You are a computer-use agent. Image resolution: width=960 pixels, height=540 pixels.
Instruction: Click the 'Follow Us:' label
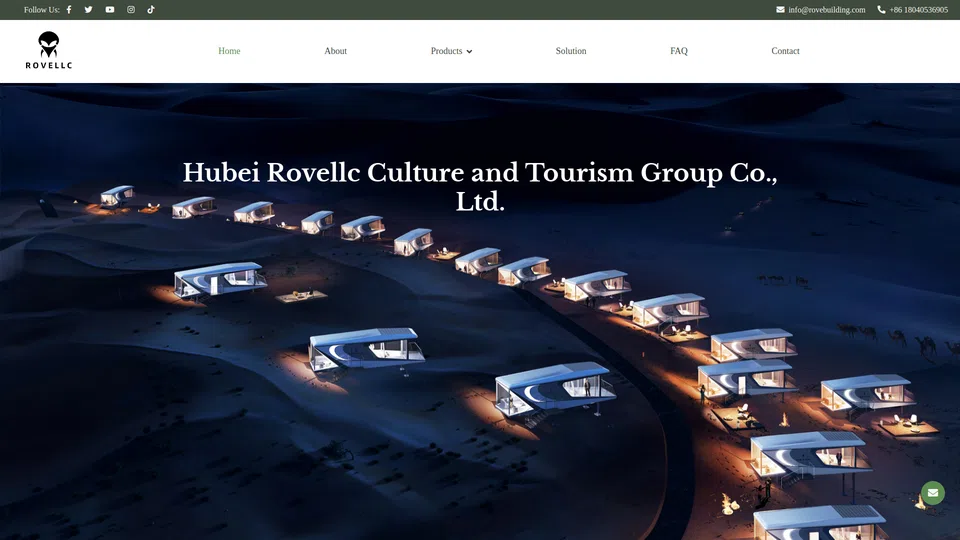42,10
